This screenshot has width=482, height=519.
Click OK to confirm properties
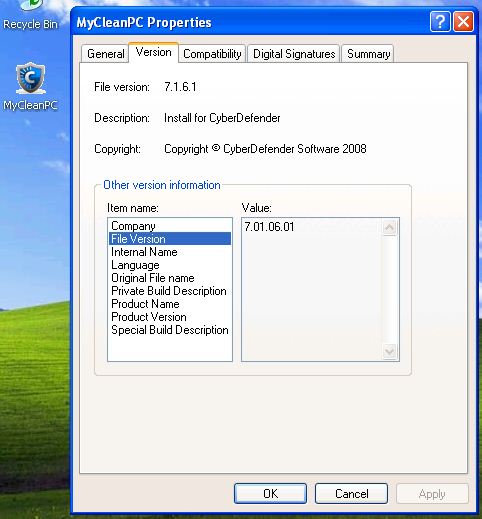click(x=270, y=493)
